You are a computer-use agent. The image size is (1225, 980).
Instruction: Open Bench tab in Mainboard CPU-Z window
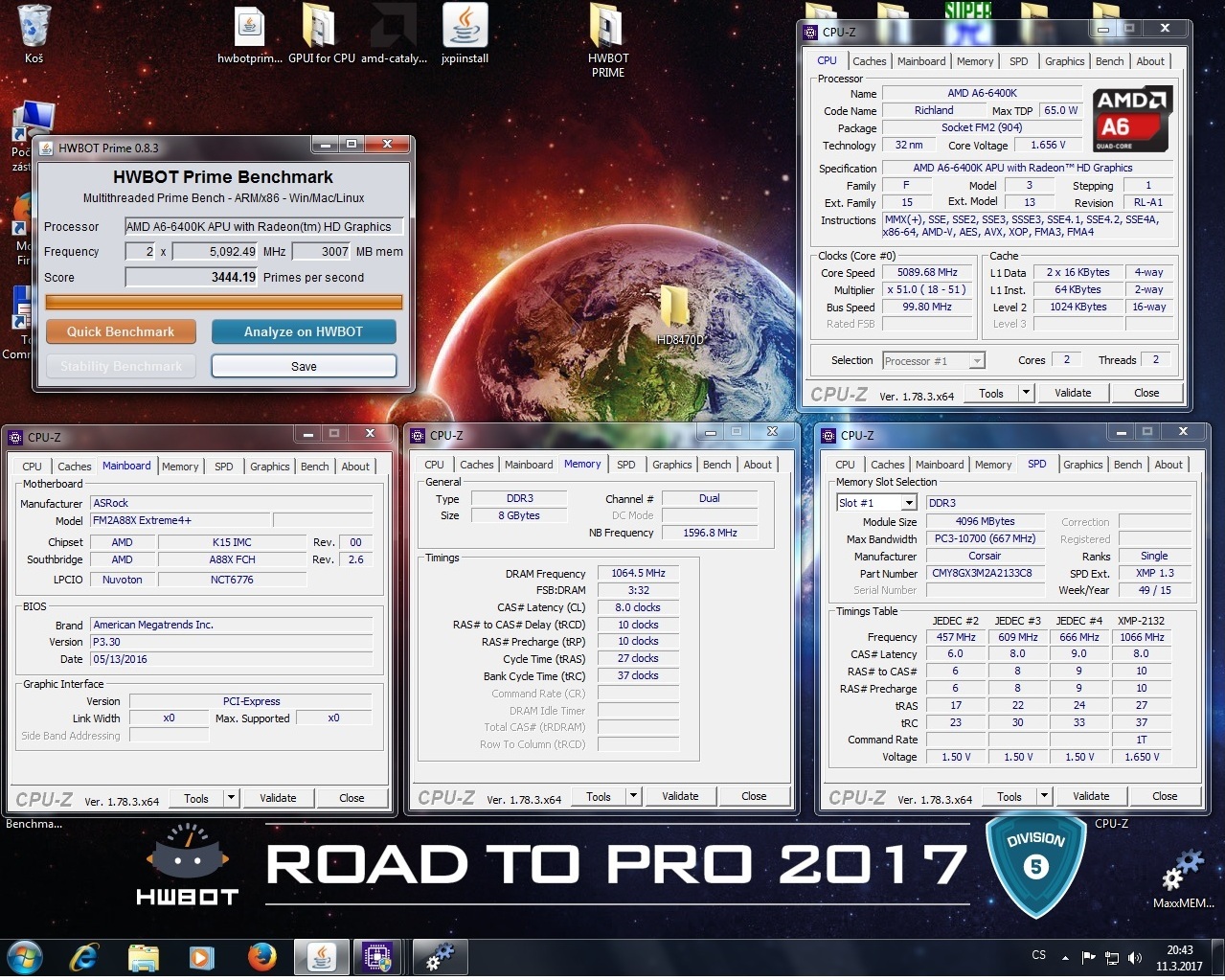pos(314,467)
